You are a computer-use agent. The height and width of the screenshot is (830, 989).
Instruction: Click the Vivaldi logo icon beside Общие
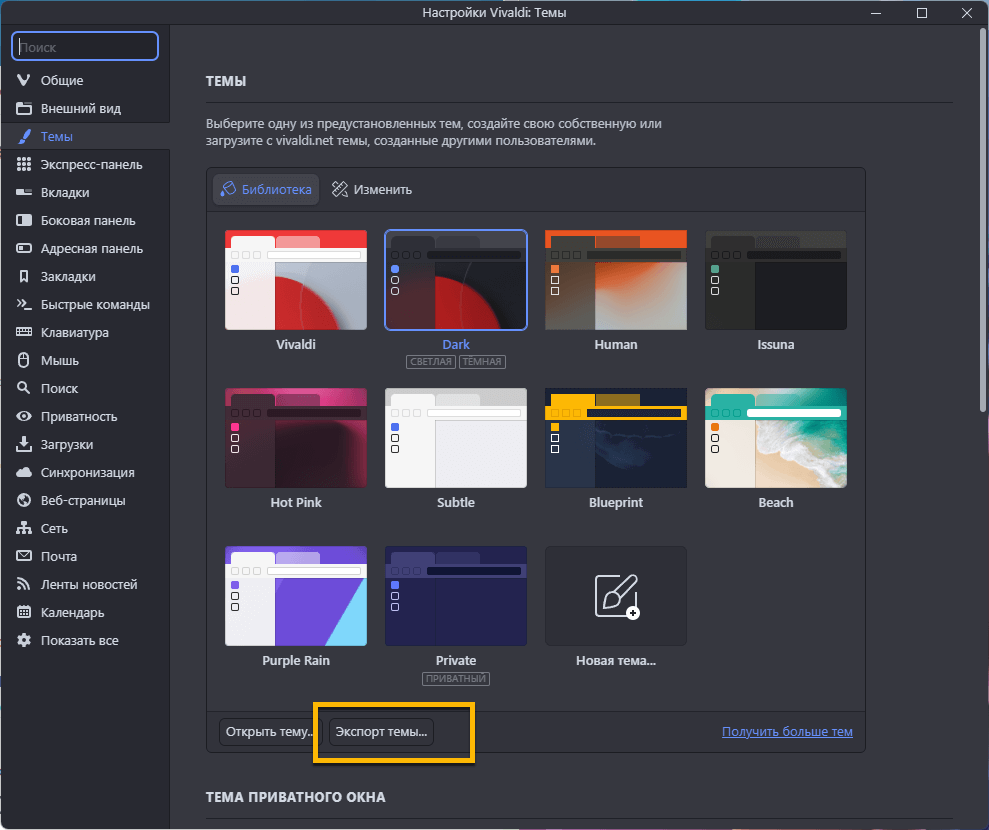click(23, 80)
